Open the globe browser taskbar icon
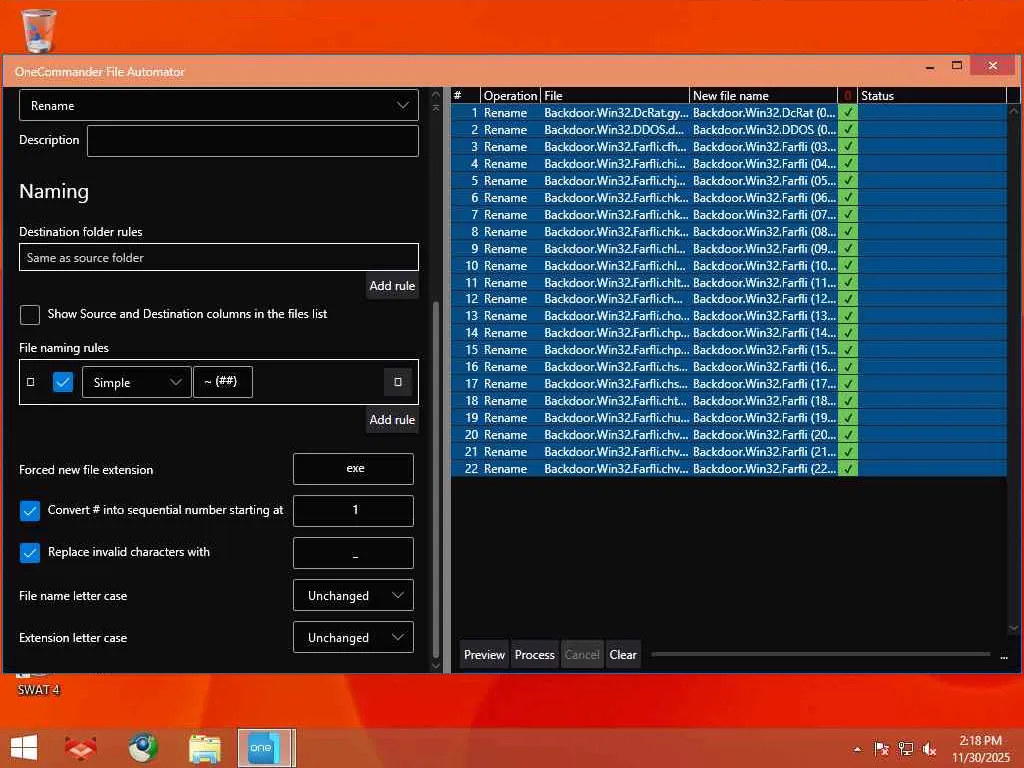 (143, 747)
